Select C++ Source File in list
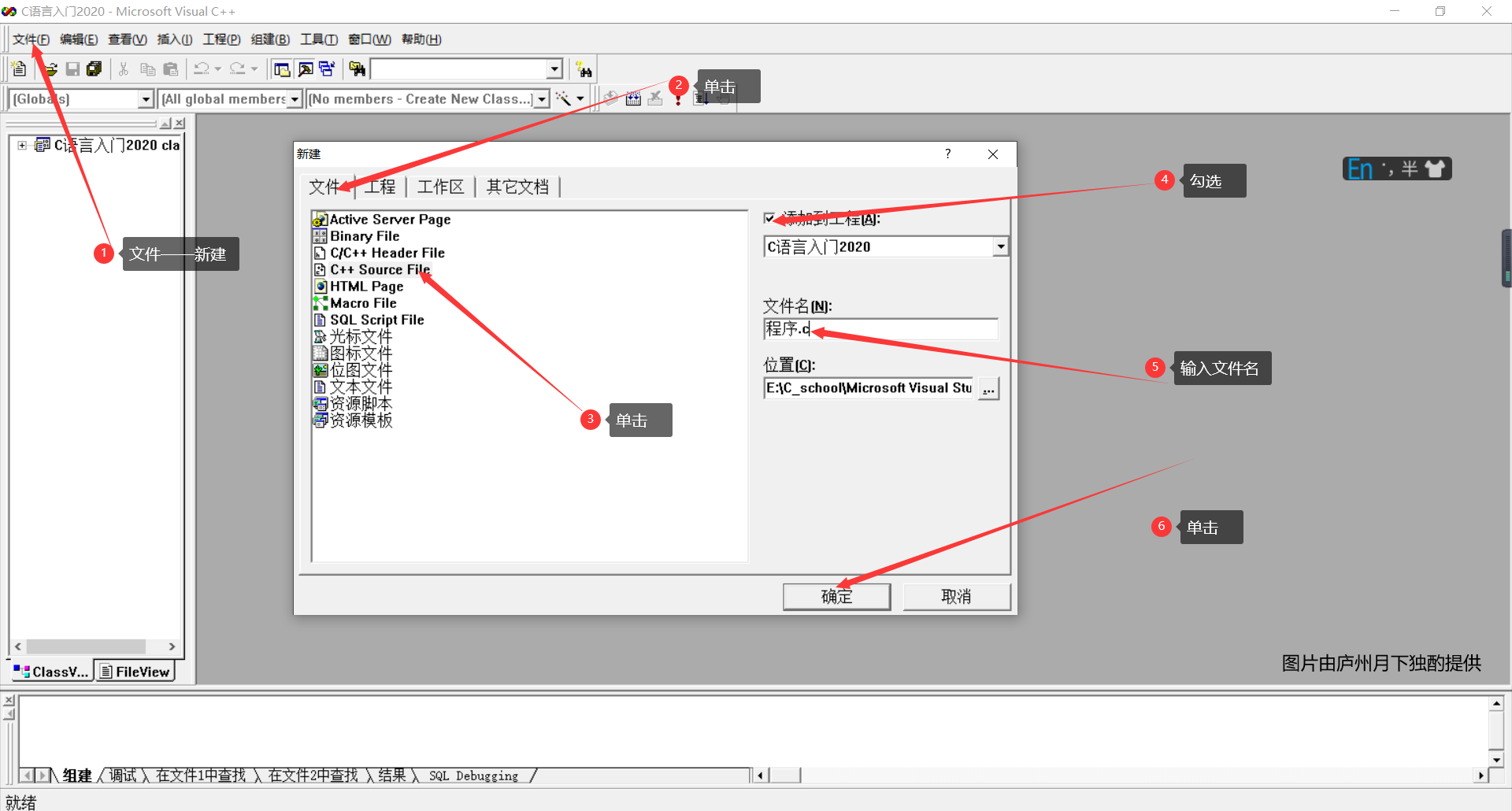Screen dimensions: 1512x811 372,269
